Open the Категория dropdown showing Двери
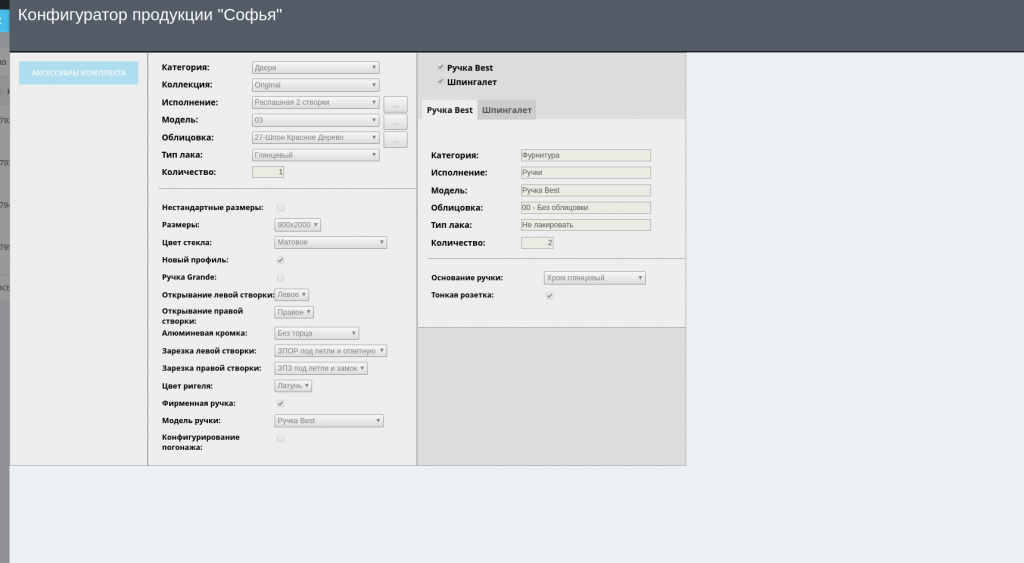This screenshot has height=563, width=1024. point(315,67)
